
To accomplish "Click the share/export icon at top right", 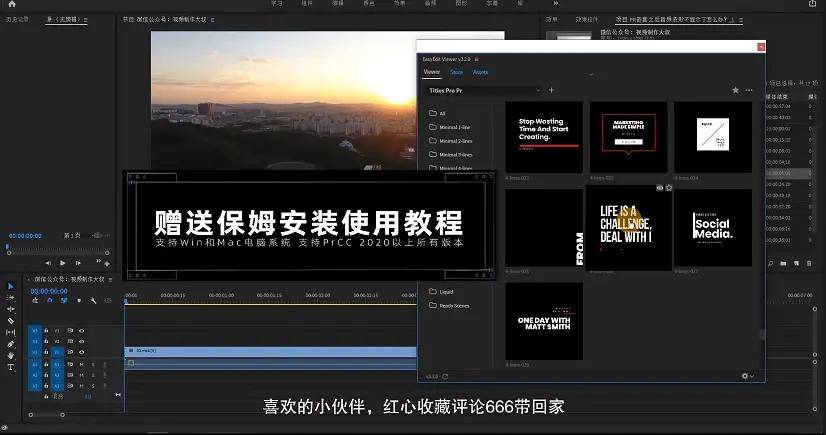I will click(812, 3).
